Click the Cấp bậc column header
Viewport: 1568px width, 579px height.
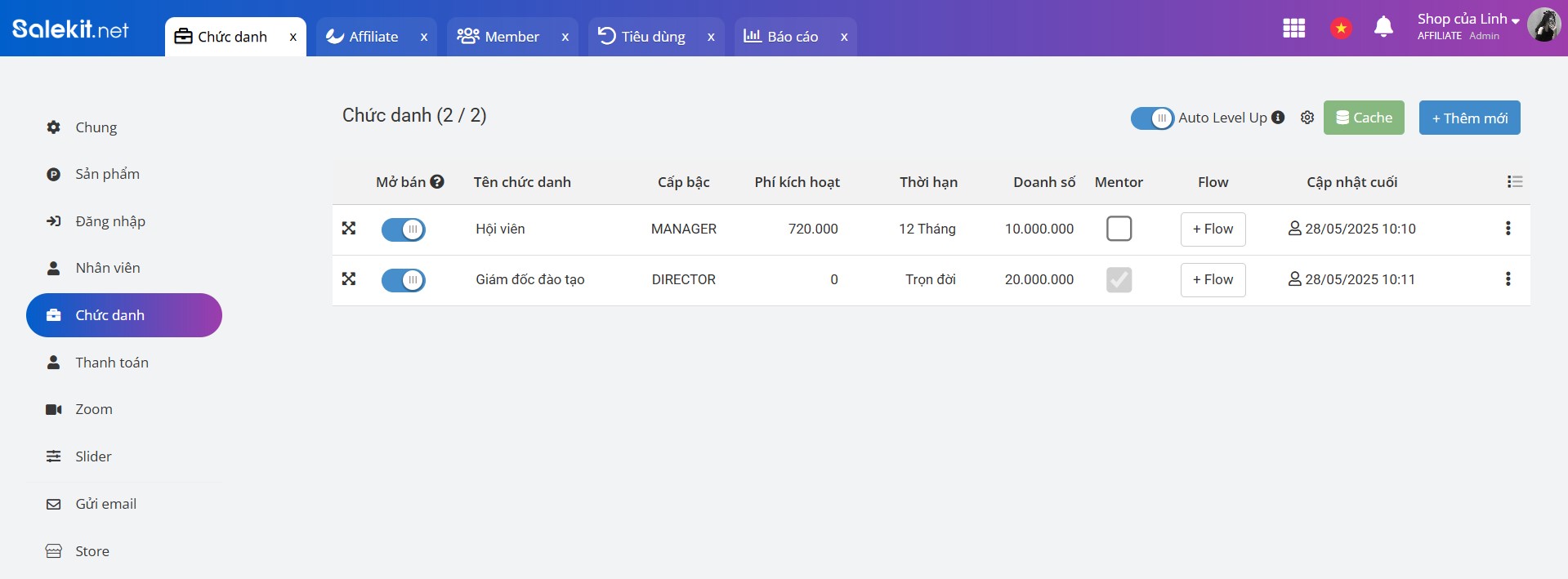point(684,182)
